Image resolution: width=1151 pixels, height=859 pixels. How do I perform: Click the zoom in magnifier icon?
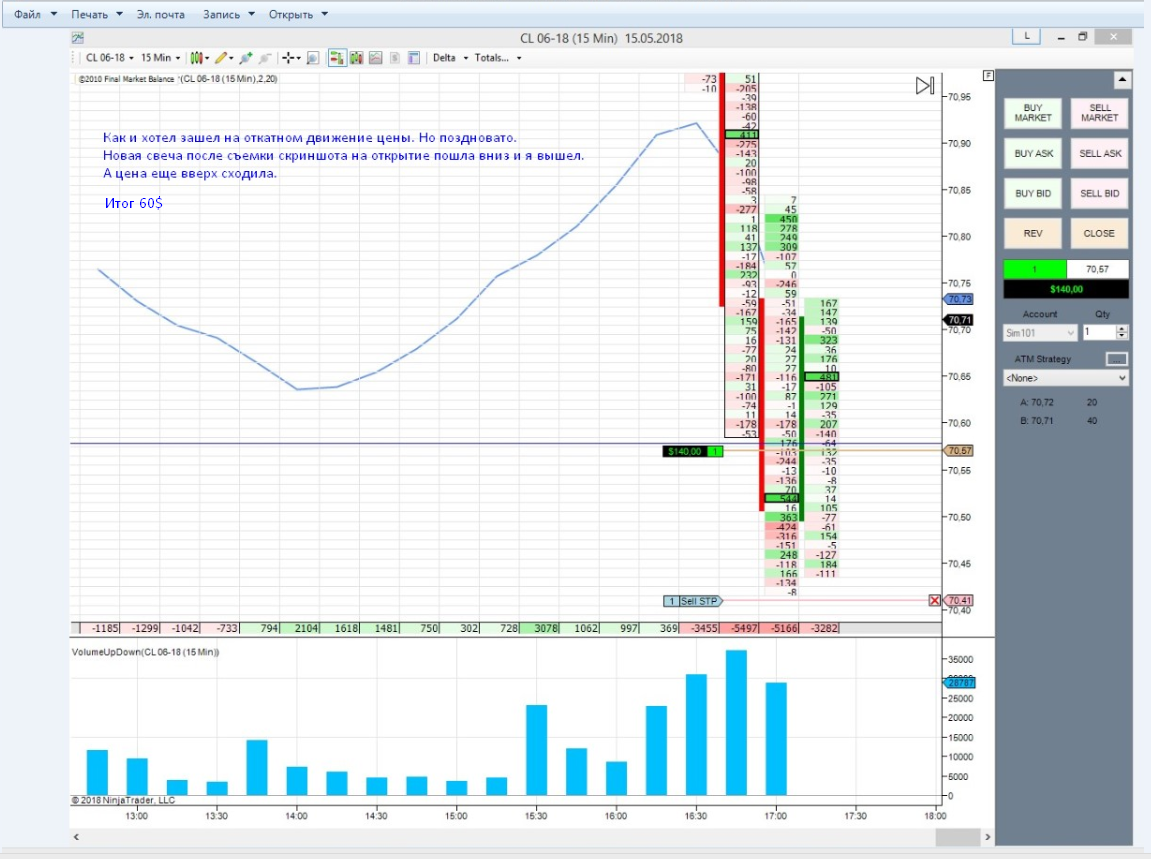click(x=246, y=58)
